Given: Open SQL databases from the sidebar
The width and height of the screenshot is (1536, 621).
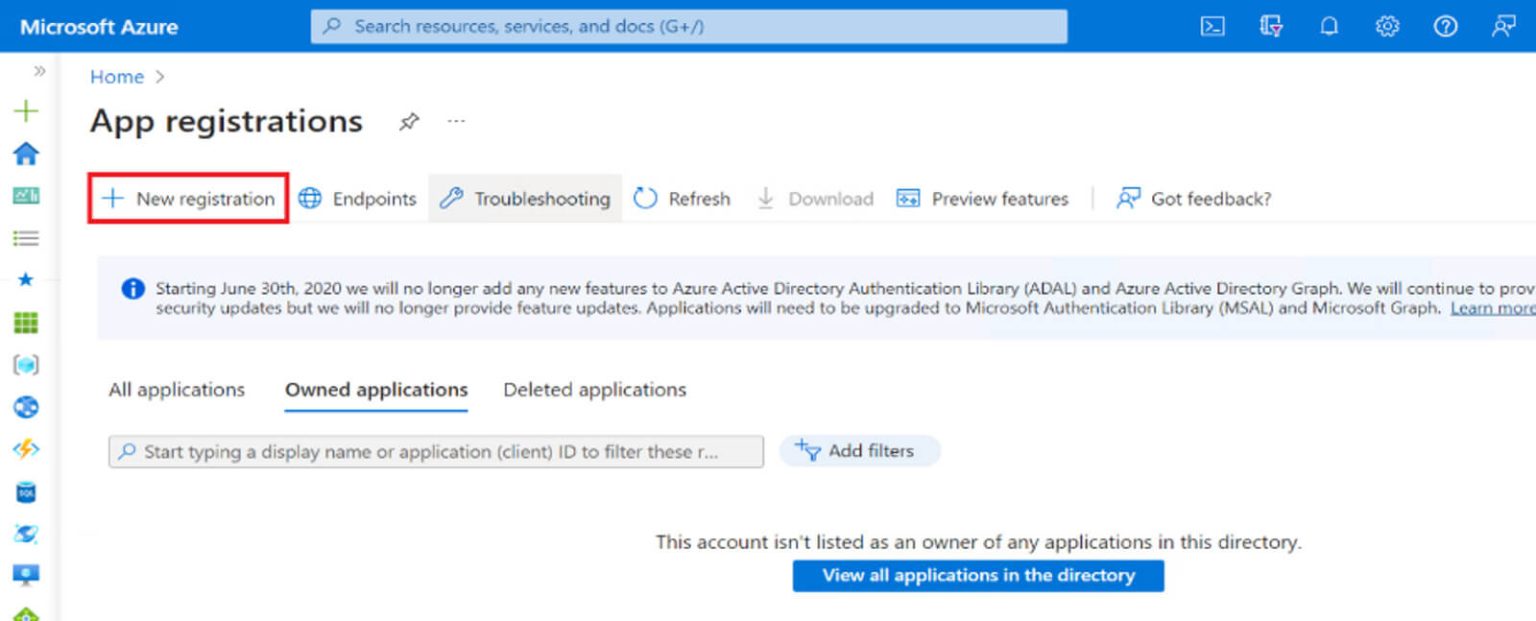Looking at the screenshot, I should click(x=27, y=493).
